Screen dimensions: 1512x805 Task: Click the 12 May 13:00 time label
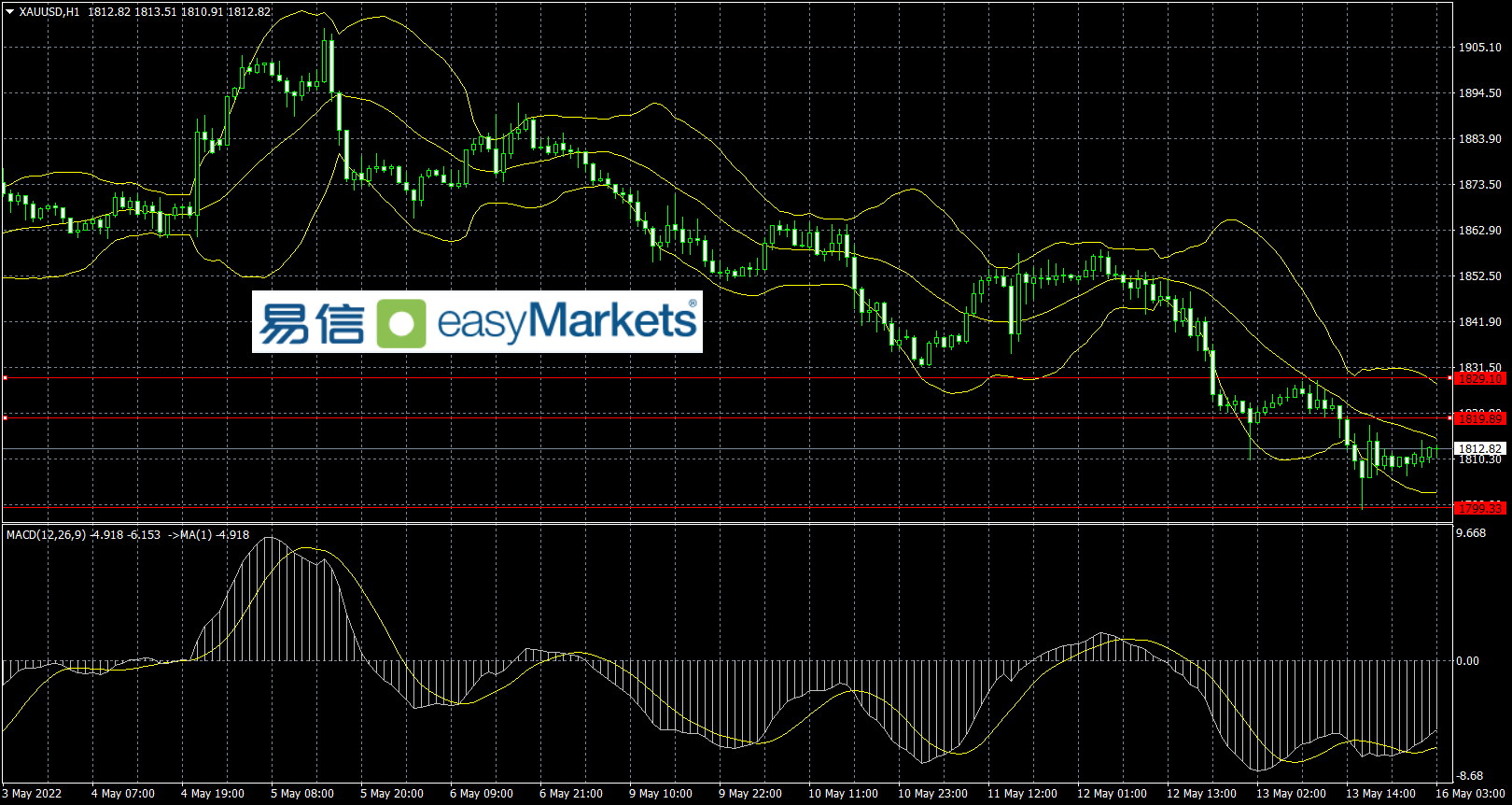tap(1201, 794)
